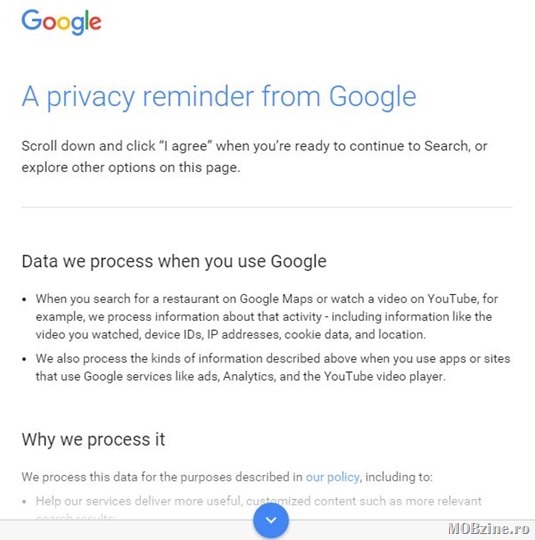Click the 'explore other options on this page' text

click(131, 168)
